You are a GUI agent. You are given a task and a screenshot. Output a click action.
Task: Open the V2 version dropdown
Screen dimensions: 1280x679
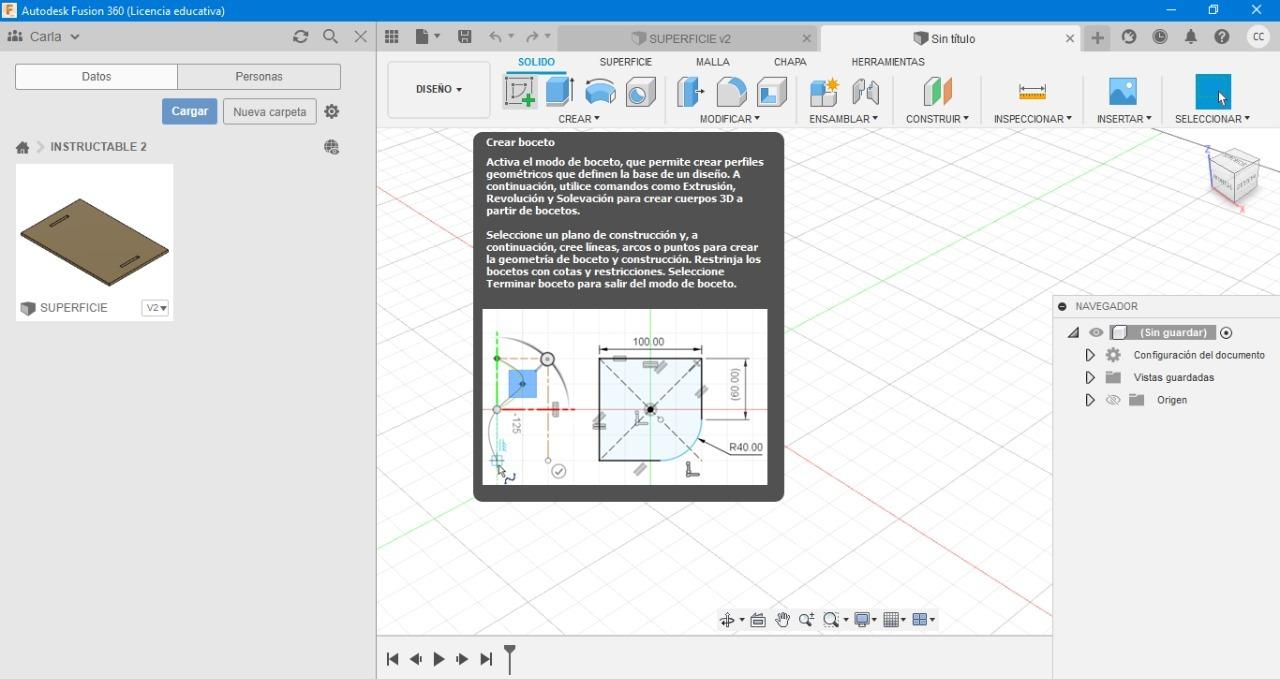point(155,308)
